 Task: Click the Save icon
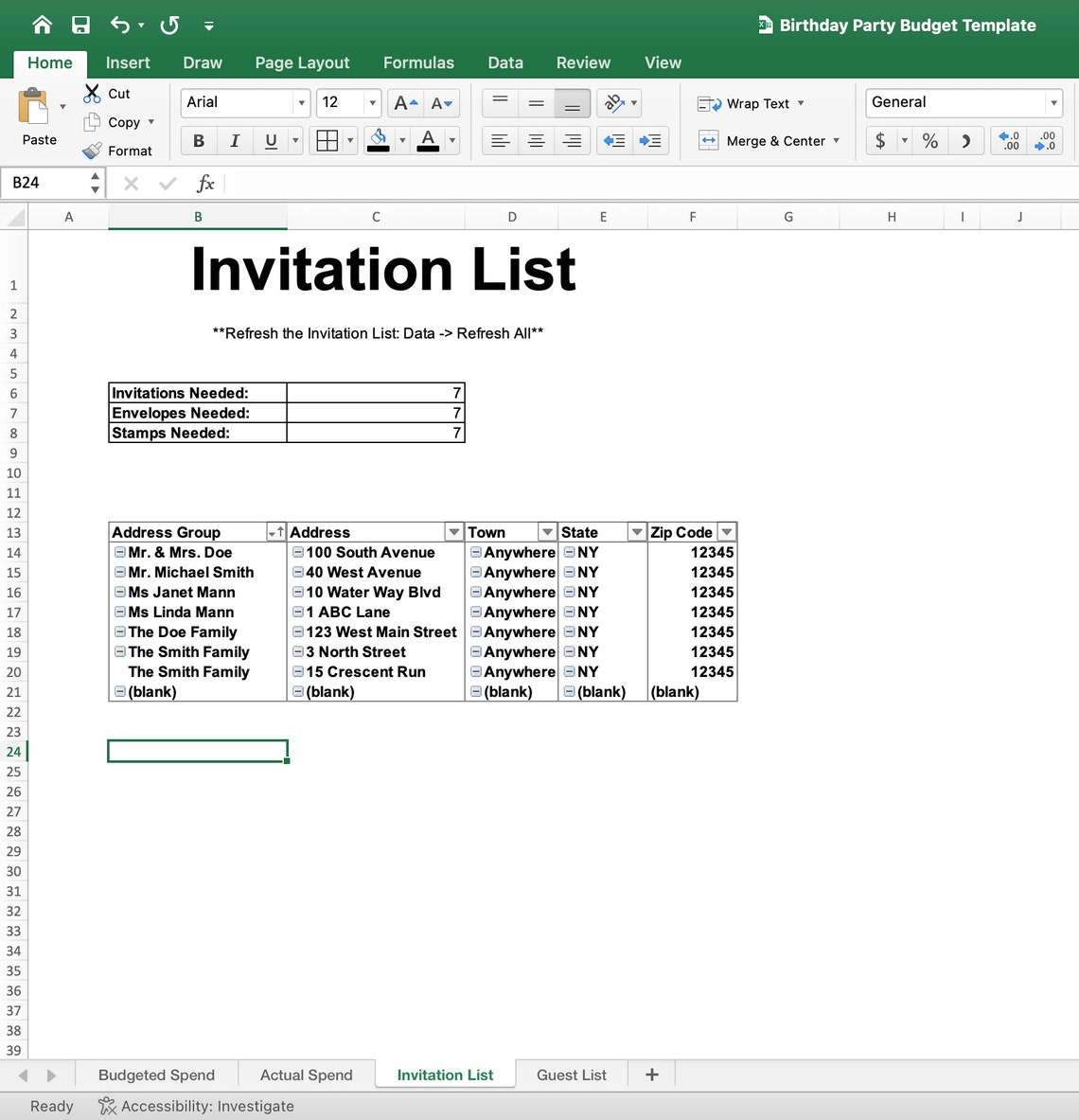(x=80, y=26)
